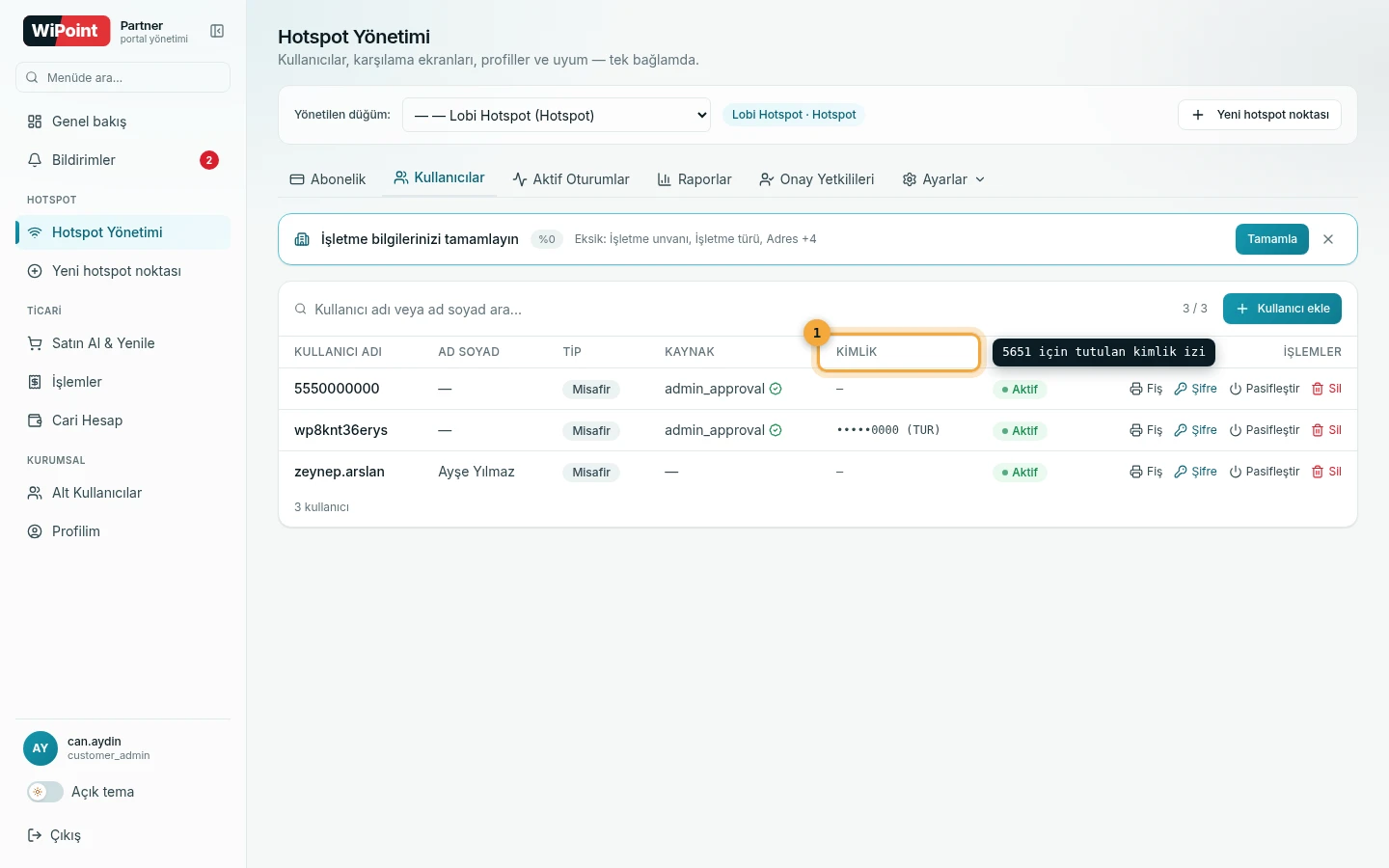The image size is (1389, 868).
Task: Open Genel bakış dashboard
Action: click(123, 122)
